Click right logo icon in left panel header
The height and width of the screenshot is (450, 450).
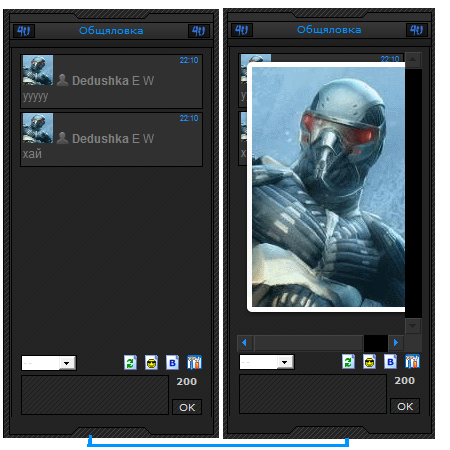tap(199, 31)
